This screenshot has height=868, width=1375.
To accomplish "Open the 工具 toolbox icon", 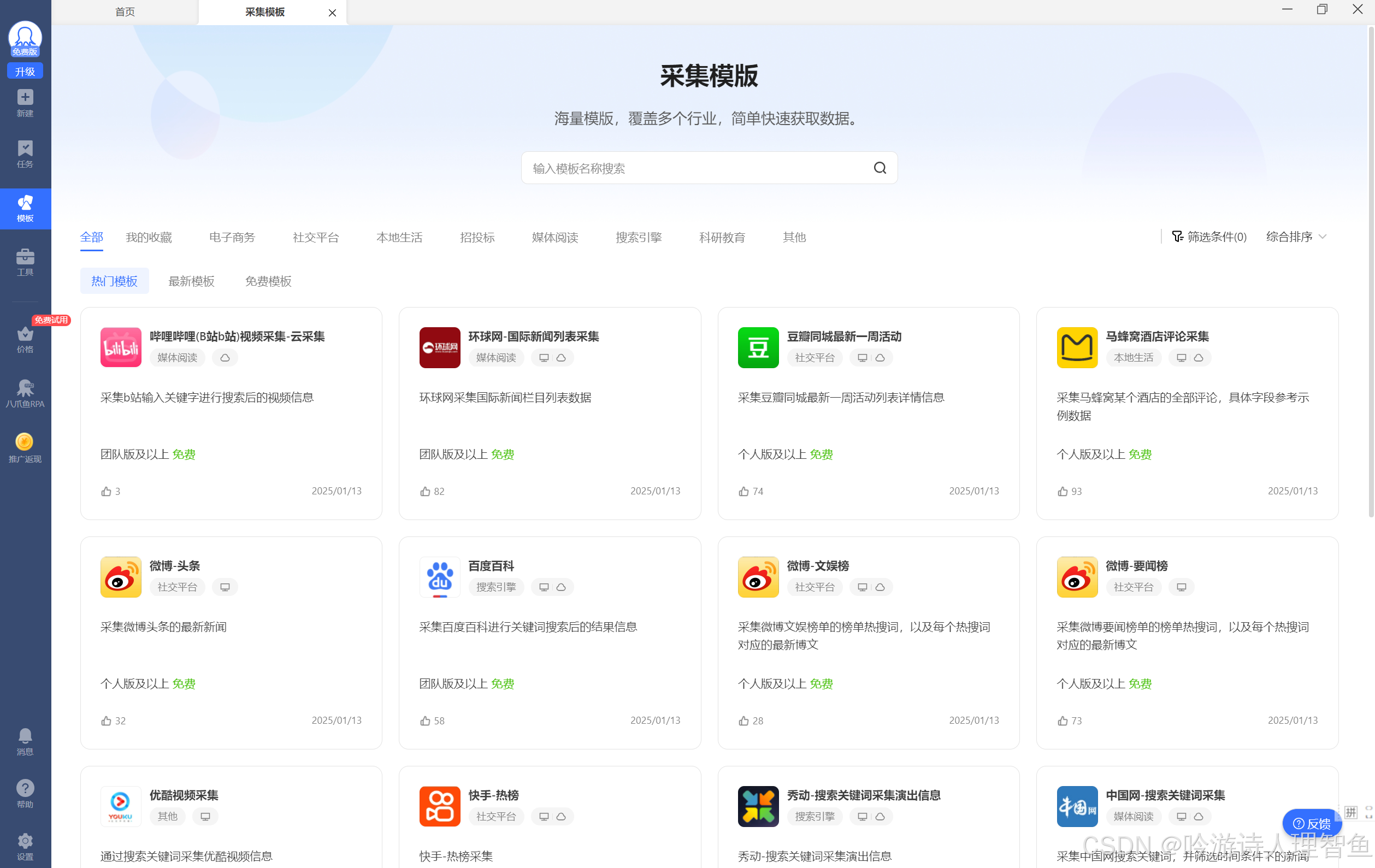I will (25, 257).
